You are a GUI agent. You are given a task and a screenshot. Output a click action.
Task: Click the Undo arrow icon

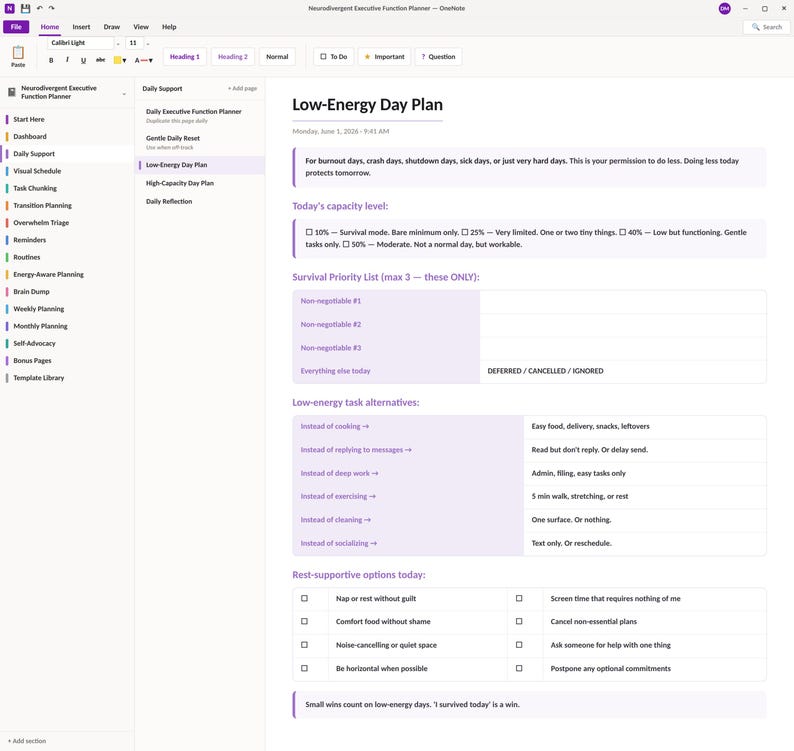coord(39,8)
